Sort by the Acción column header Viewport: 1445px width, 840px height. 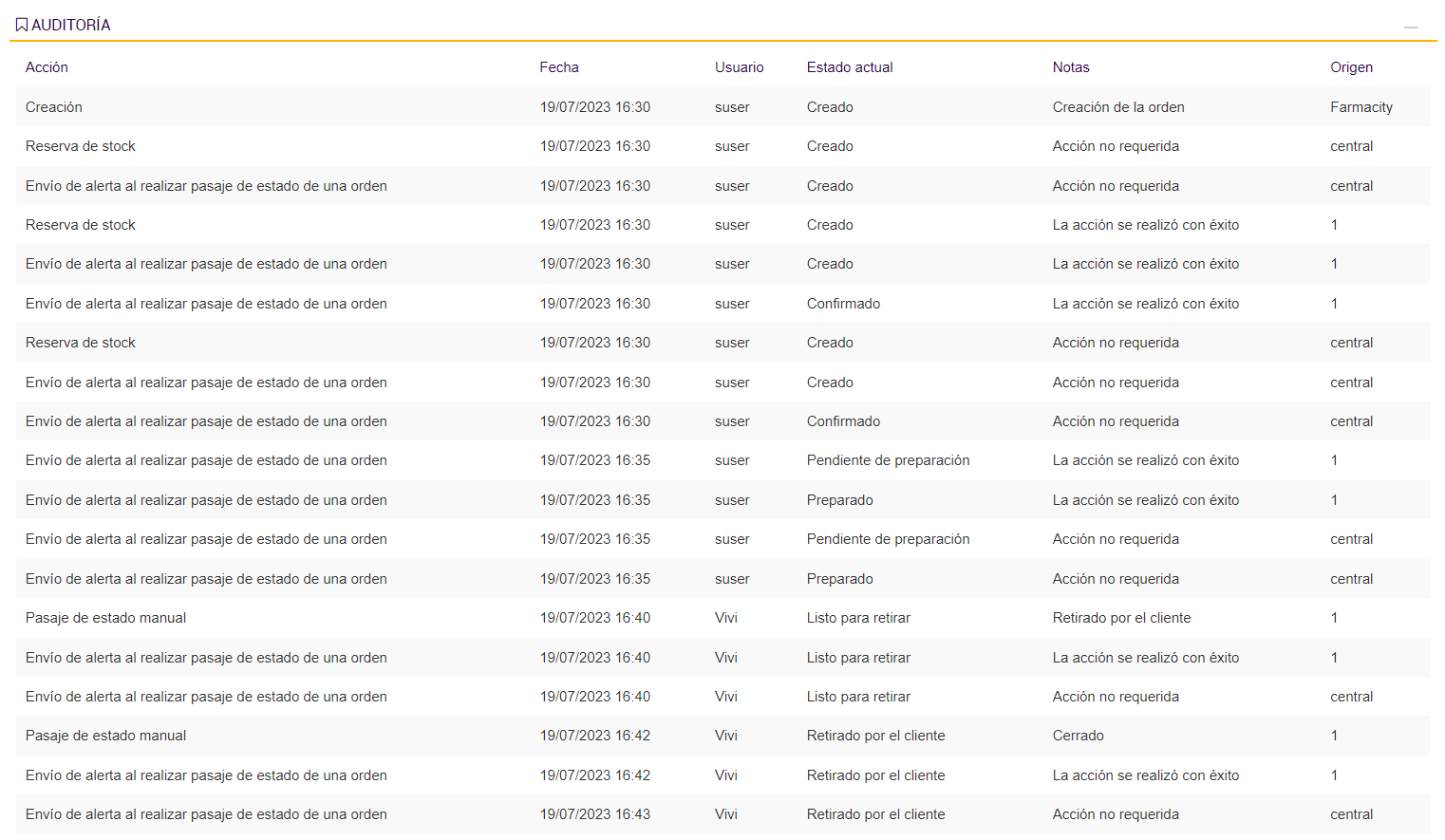47,67
